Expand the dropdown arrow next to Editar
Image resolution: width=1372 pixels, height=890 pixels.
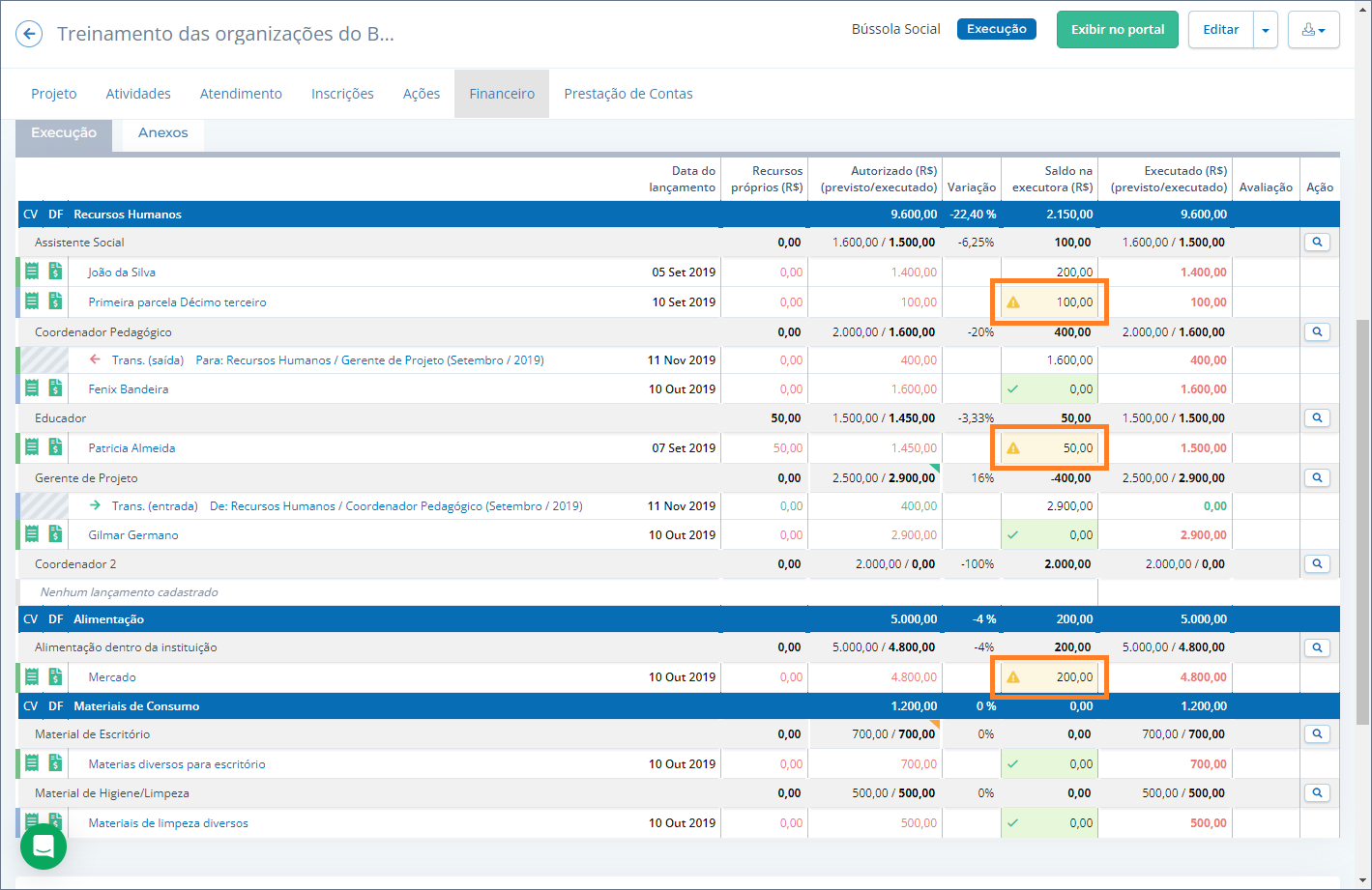tap(1266, 30)
